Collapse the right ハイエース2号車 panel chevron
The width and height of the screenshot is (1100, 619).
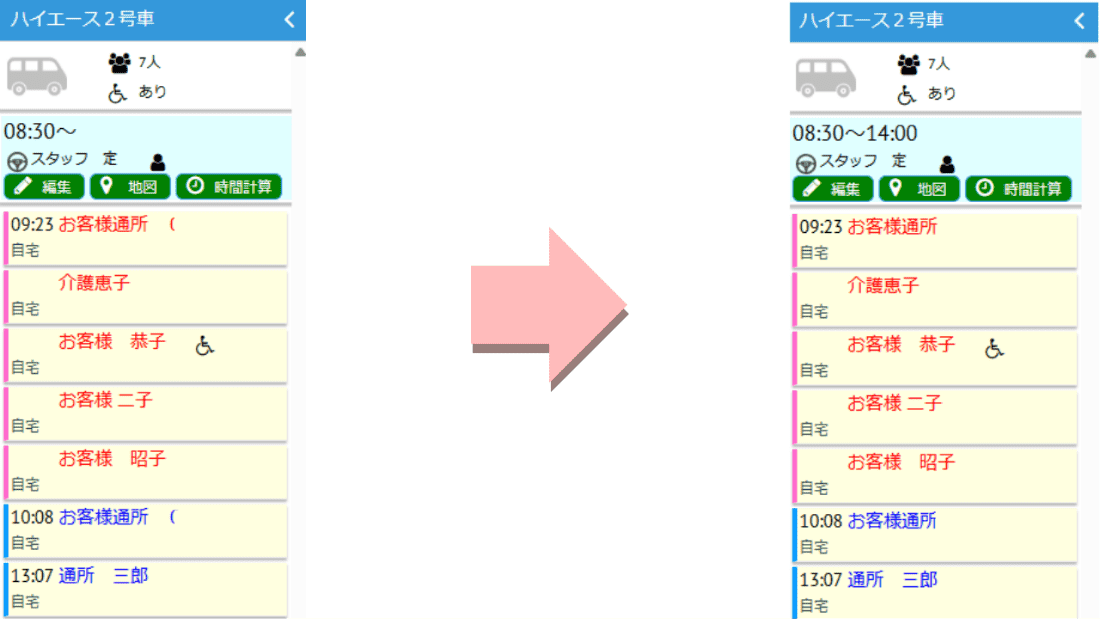pos(1080,21)
